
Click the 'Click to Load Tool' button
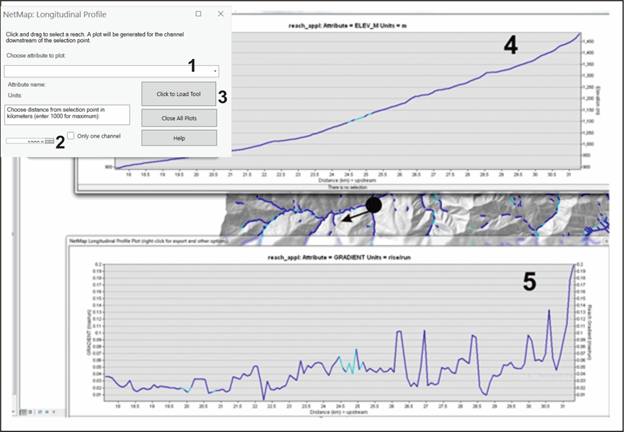point(178,94)
